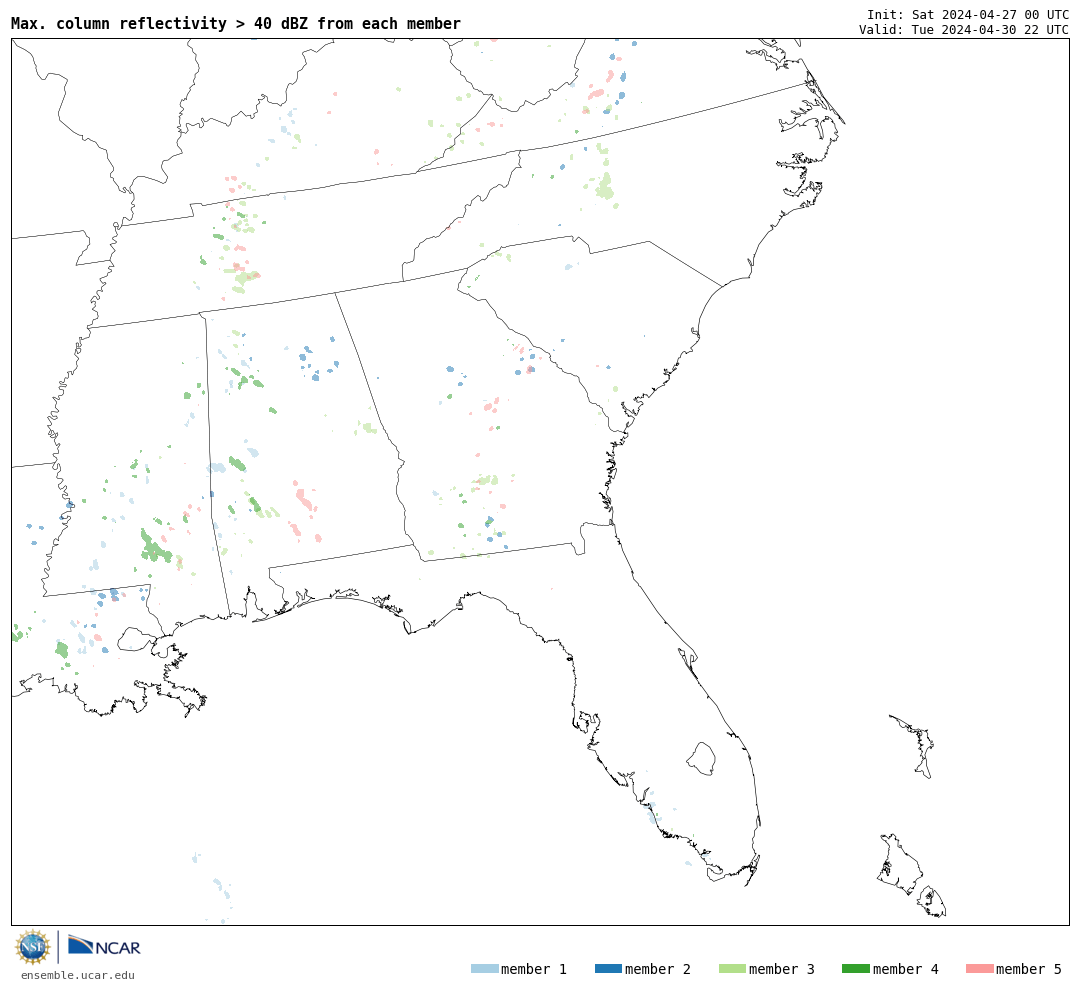Click the 'member 2' legend label
The width and height of the screenshot is (1080, 988).
658,969
